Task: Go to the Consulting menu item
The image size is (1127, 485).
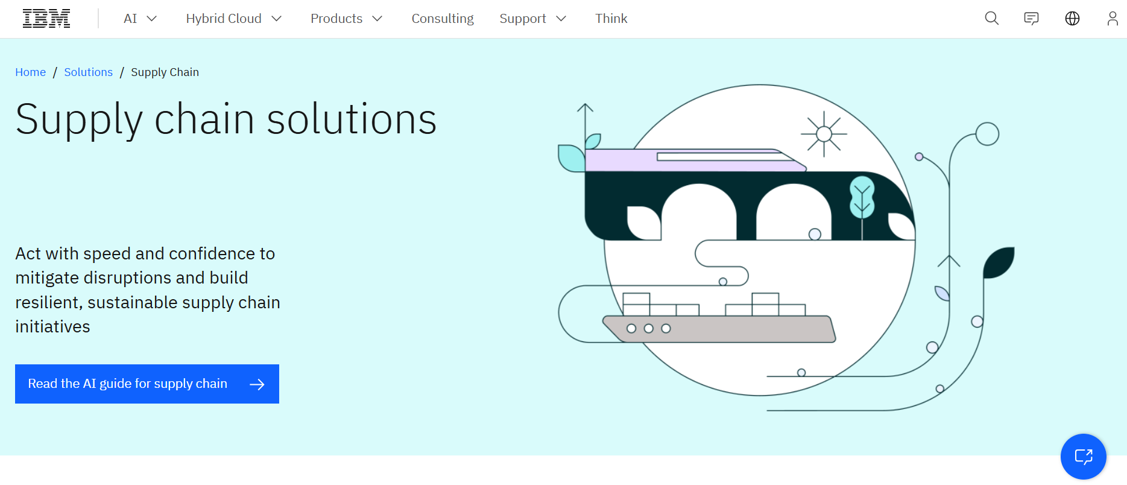Action: 442,18
